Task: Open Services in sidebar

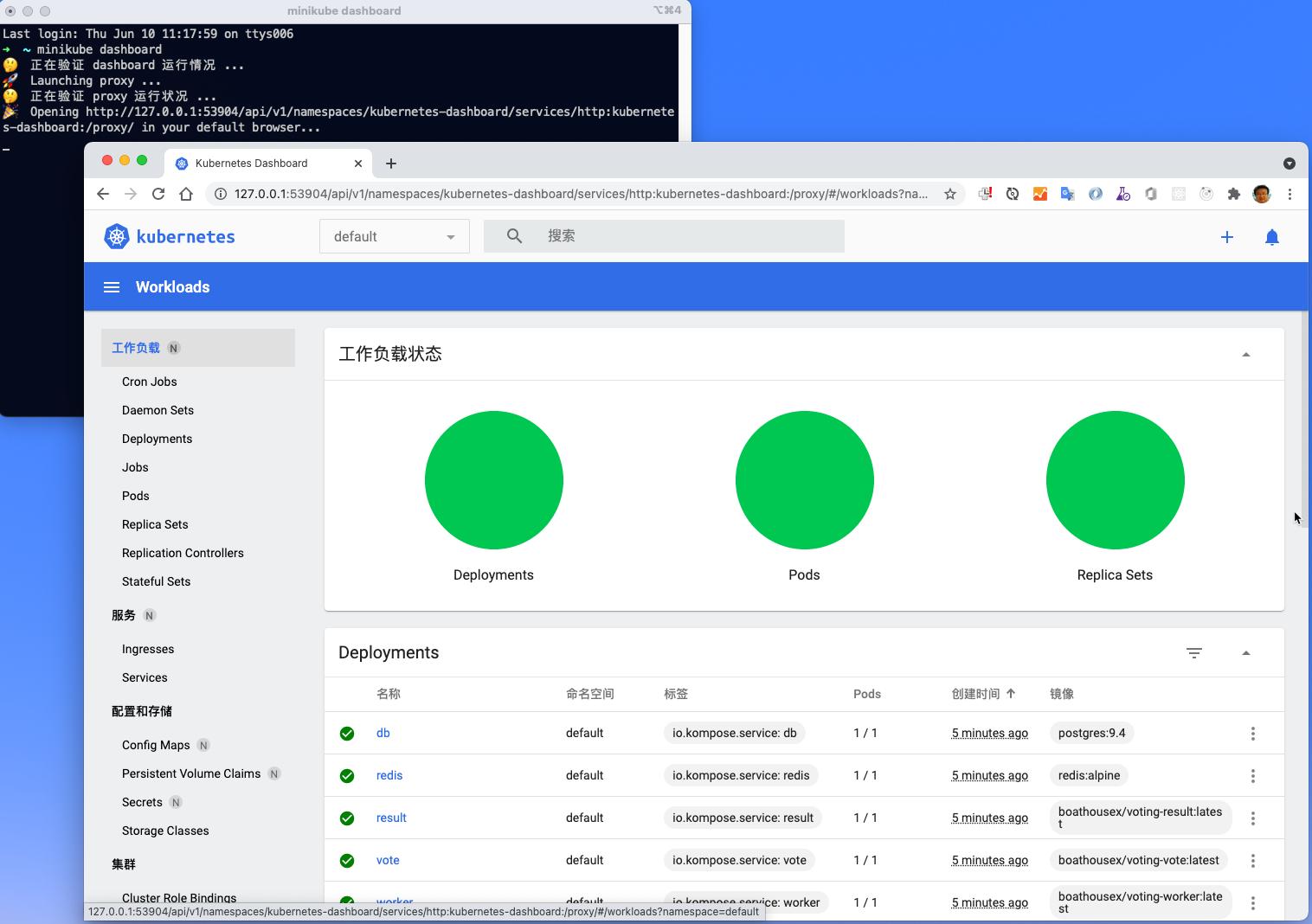Action: (145, 677)
